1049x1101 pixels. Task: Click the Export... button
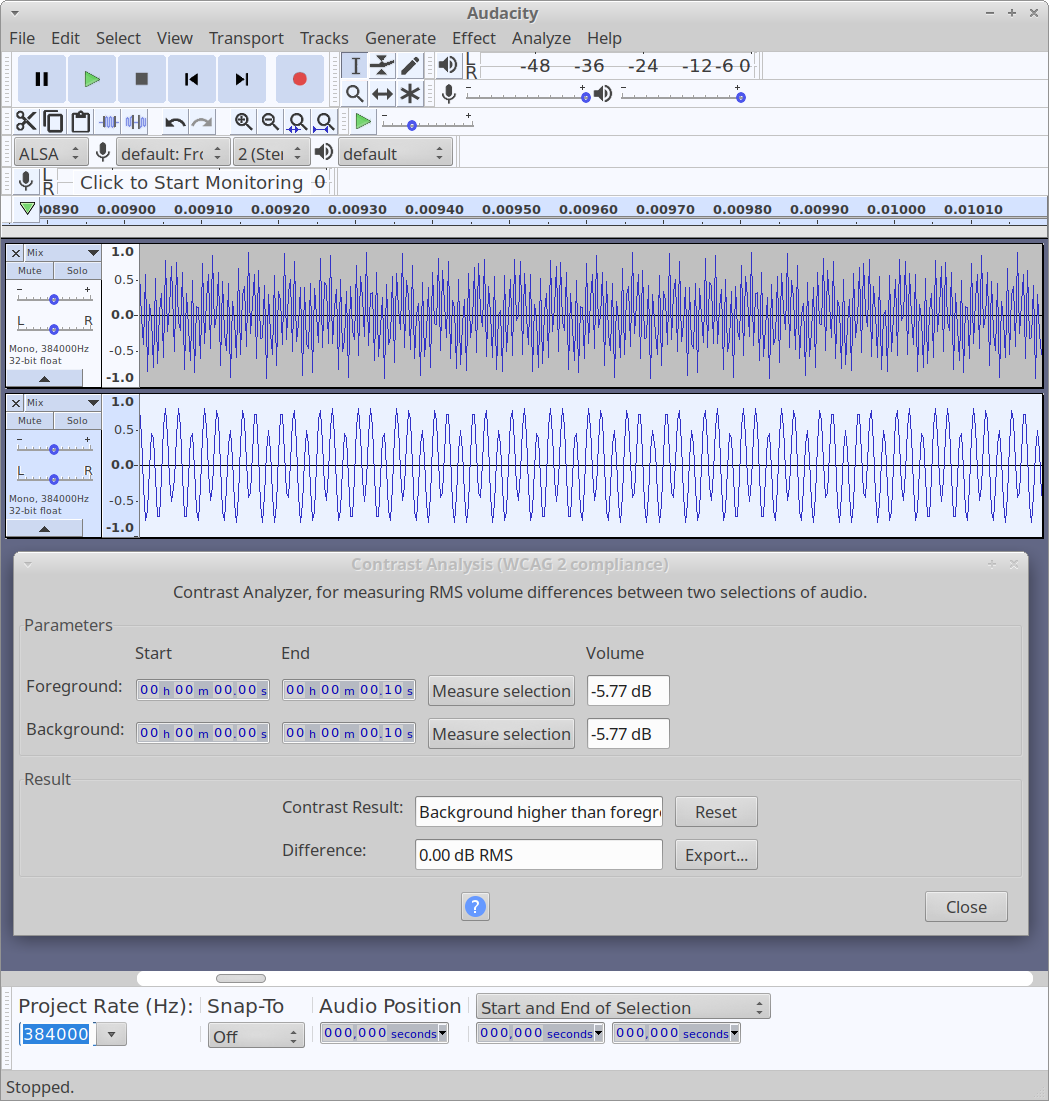point(716,855)
